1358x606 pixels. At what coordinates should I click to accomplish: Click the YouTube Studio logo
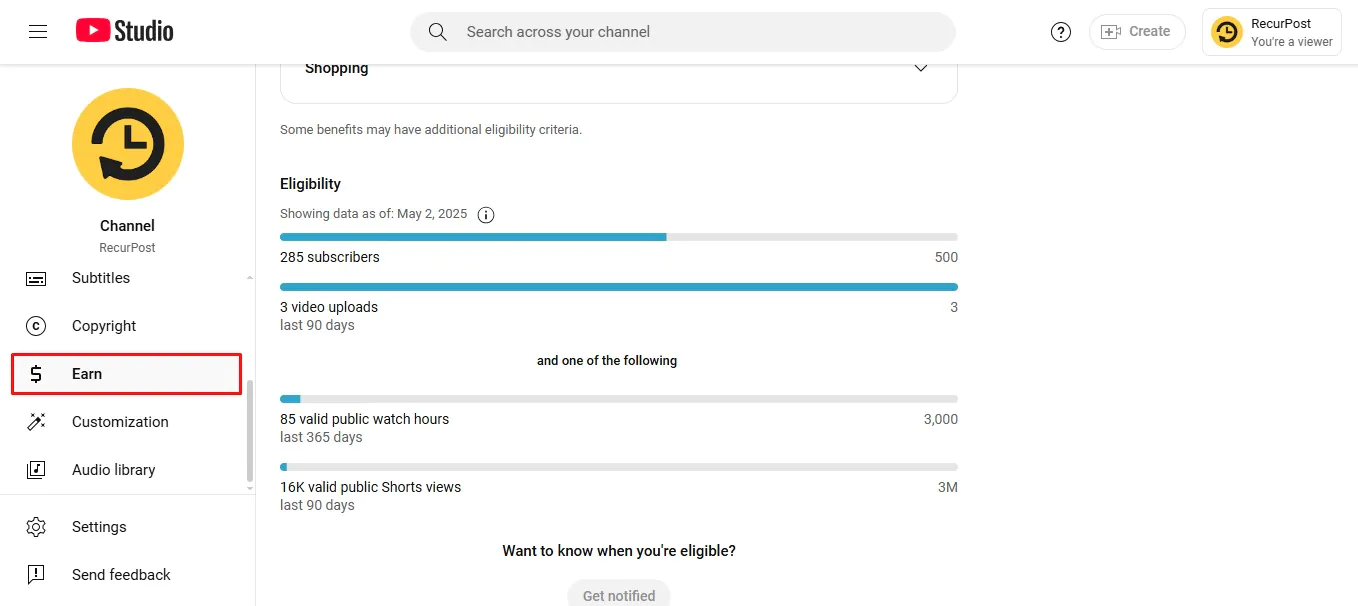[x=125, y=32]
